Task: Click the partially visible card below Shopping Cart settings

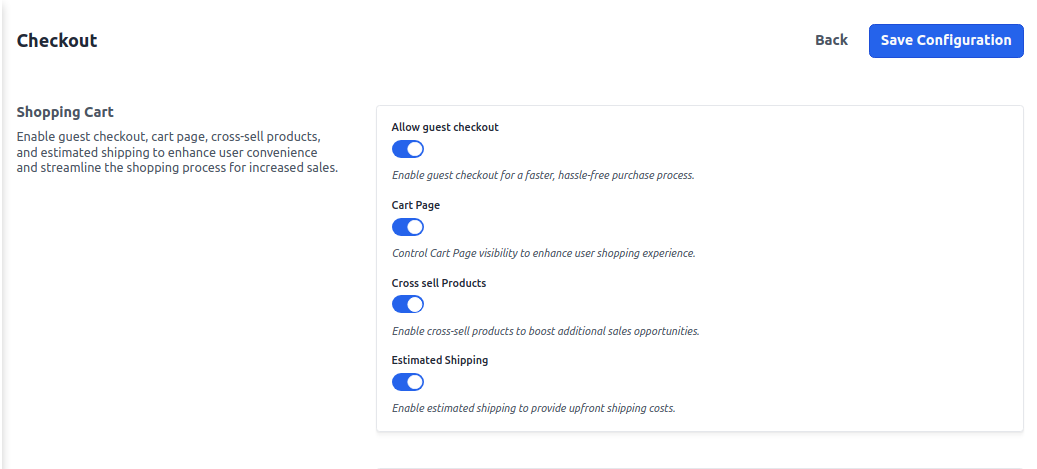Action: click(699, 467)
